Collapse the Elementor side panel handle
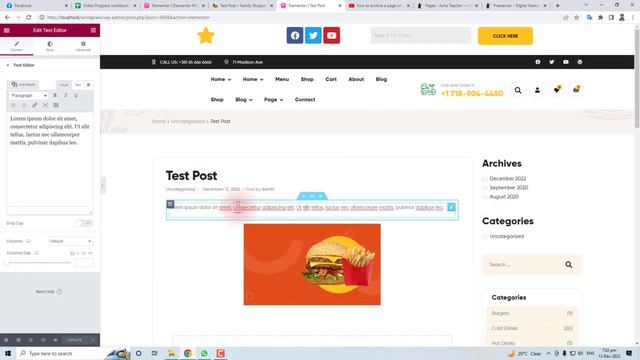640x360 pixels. (x=102, y=186)
